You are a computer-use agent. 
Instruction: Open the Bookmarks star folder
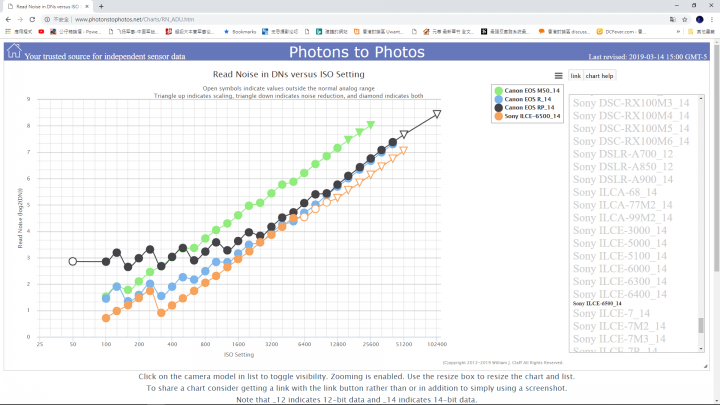[240, 32]
